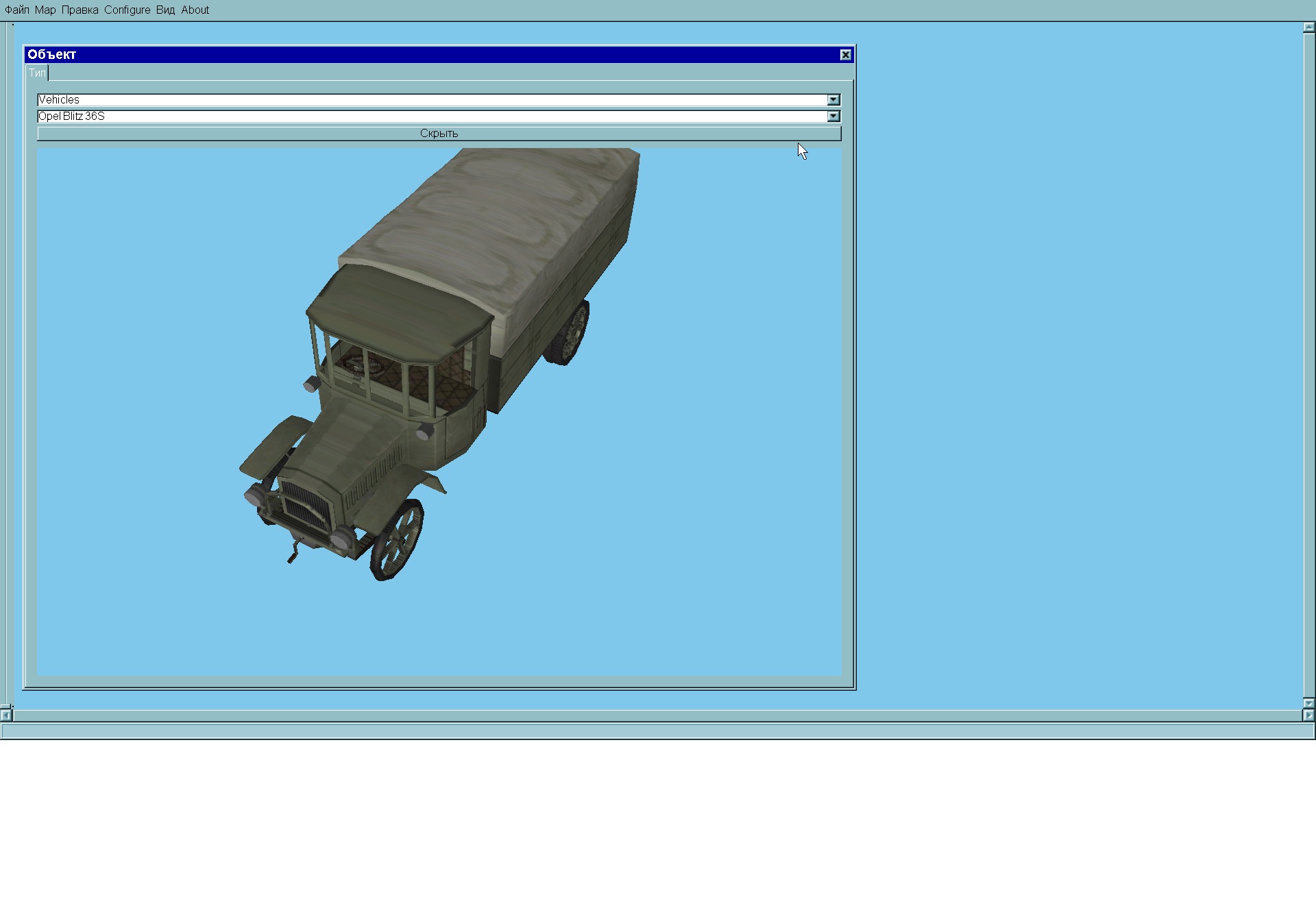Image resolution: width=1316 pixels, height=910 pixels.
Task: Click the horizontal scrollbar right arrow
Action: [x=1308, y=715]
